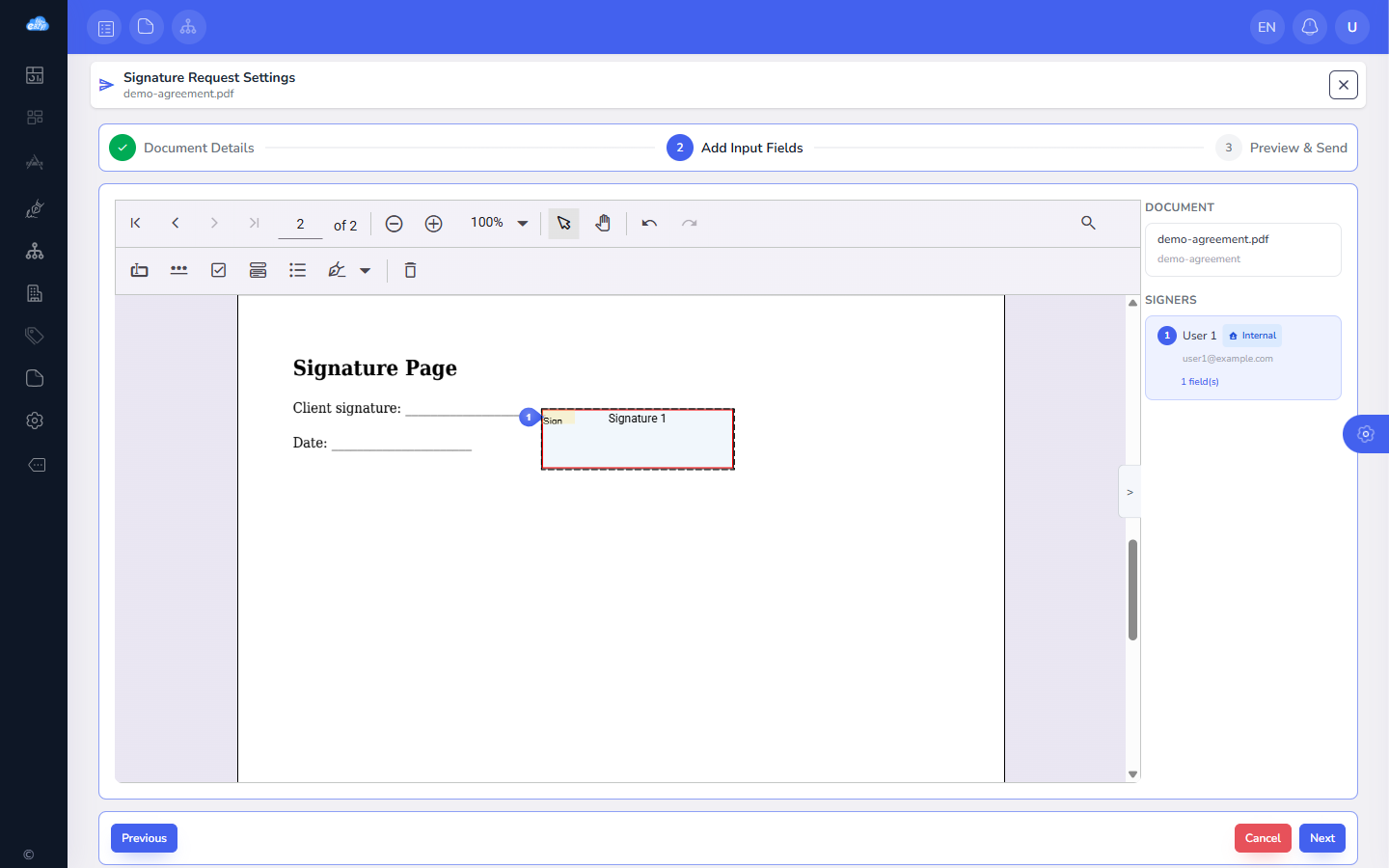Viewport: 1389px width, 868px height.
Task: Add a list box form field
Action: (x=297, y=271)
